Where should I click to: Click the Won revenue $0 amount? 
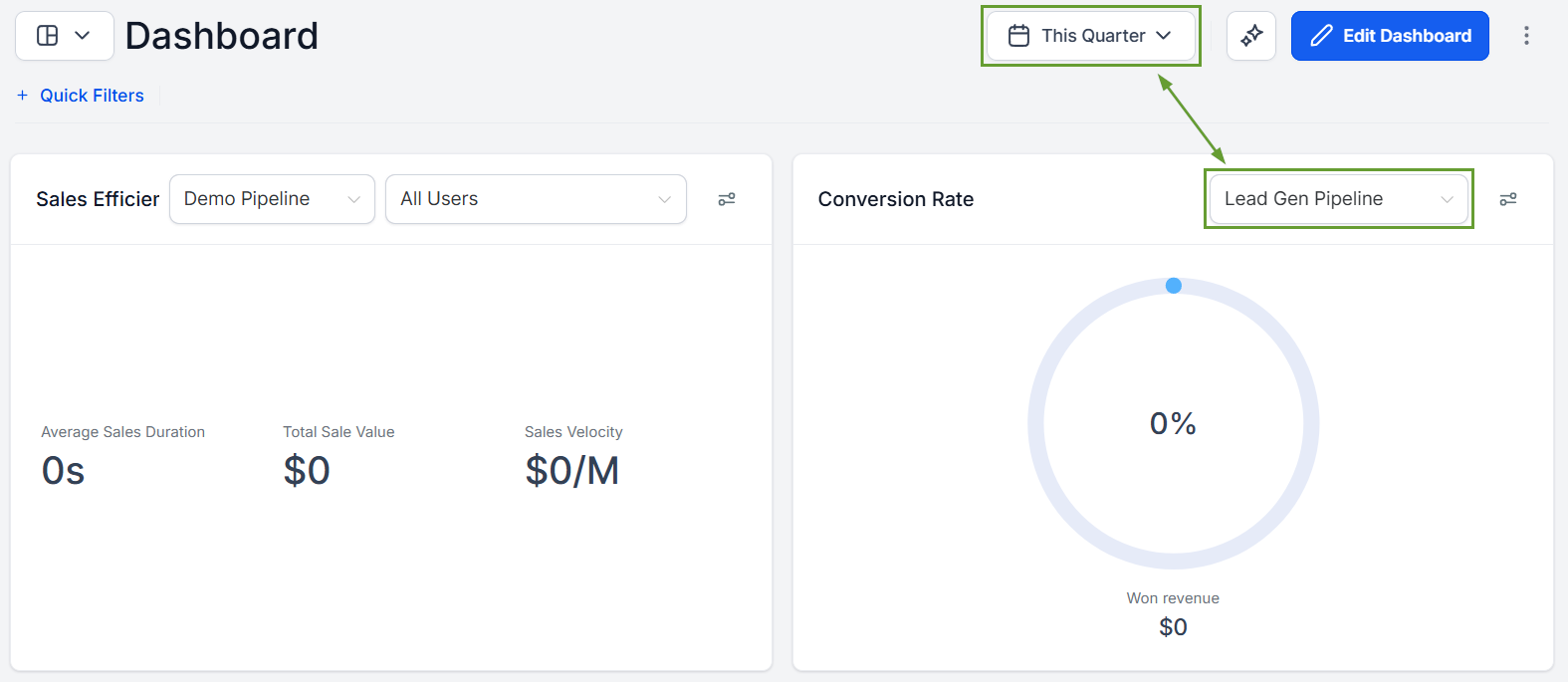coord(1173,627)
